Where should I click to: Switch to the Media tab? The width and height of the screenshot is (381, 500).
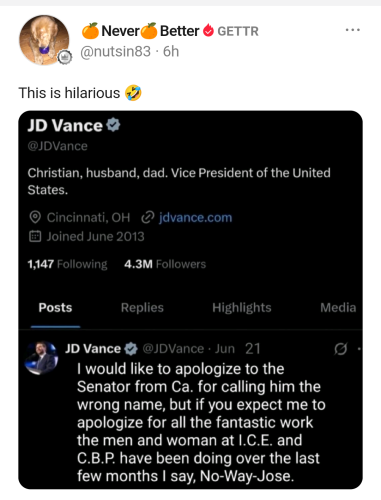338,307
